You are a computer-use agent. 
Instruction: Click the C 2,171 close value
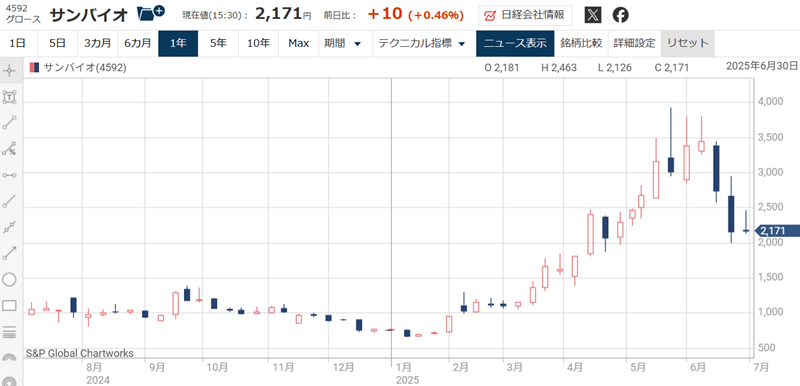[672, 67]
